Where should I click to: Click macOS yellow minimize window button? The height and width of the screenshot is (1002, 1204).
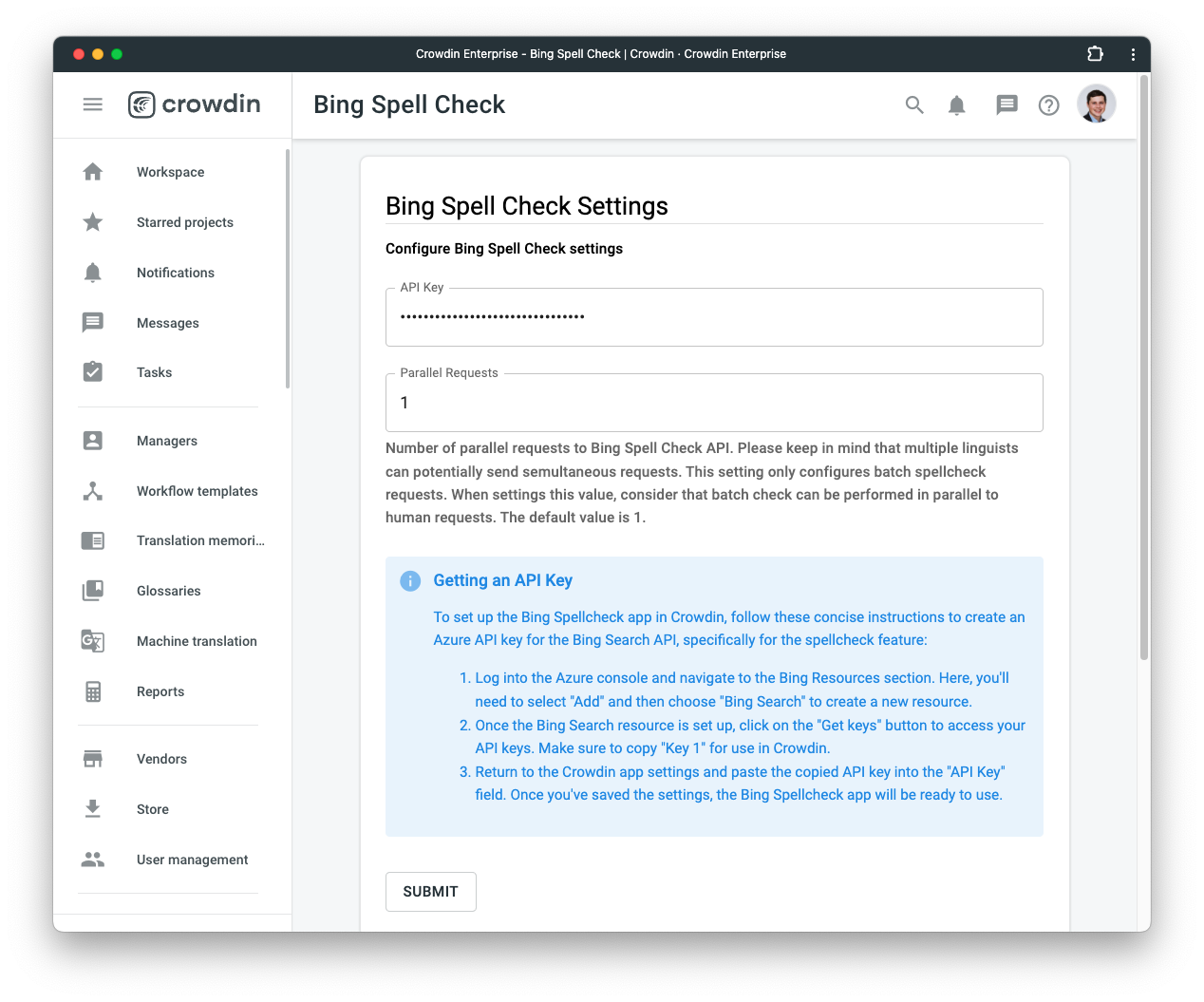click(x=98, y=54)
